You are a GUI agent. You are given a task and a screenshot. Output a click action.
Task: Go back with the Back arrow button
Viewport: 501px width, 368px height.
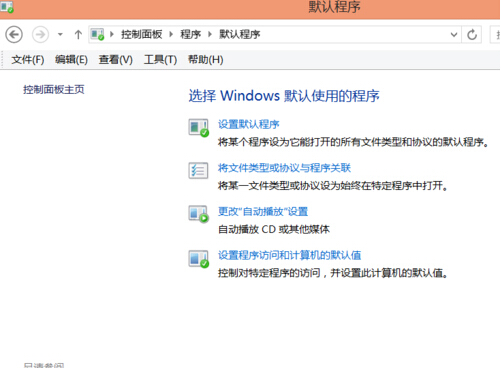click(14, 34)
